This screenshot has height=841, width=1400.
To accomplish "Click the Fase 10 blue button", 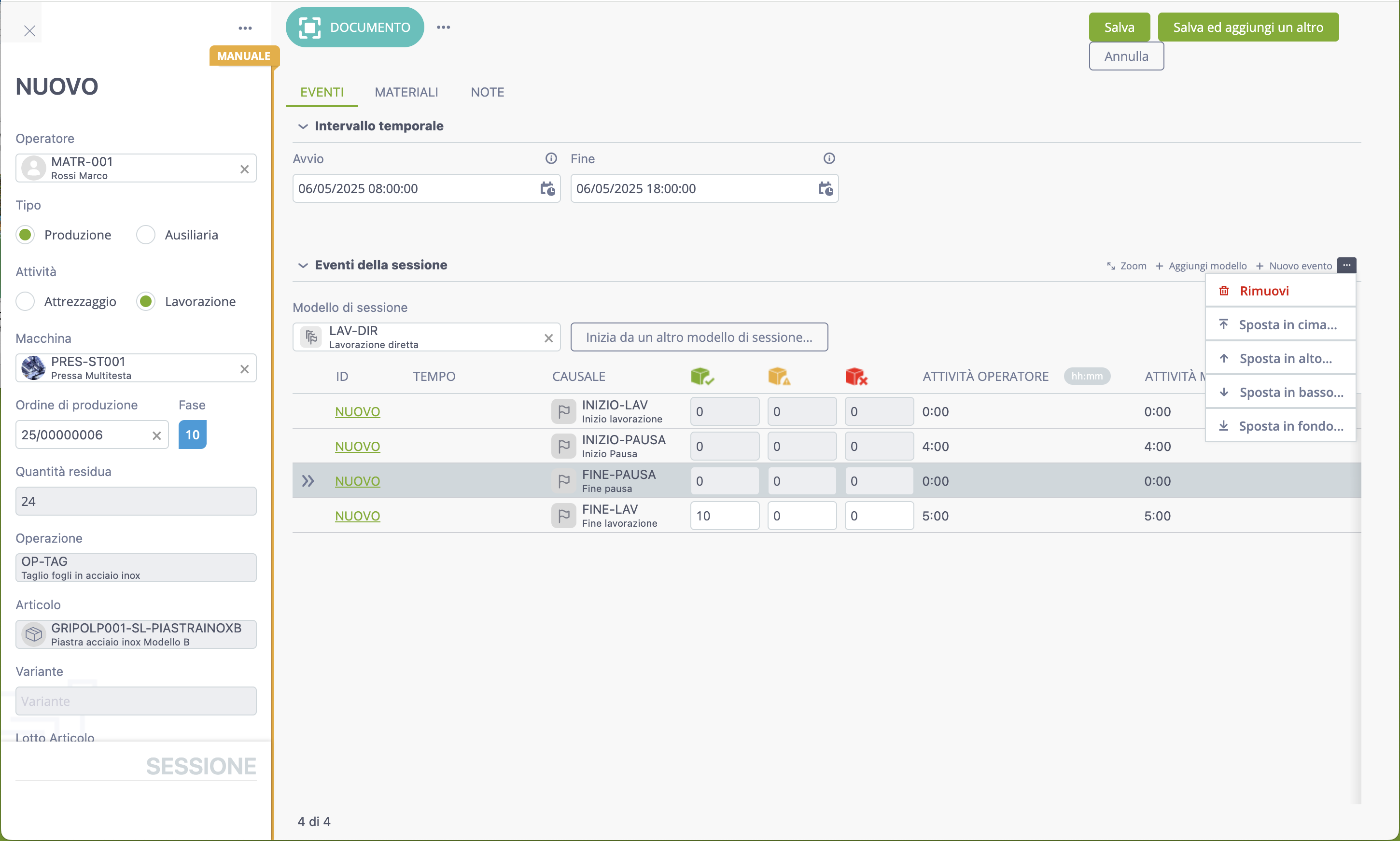I will point(192,435).
